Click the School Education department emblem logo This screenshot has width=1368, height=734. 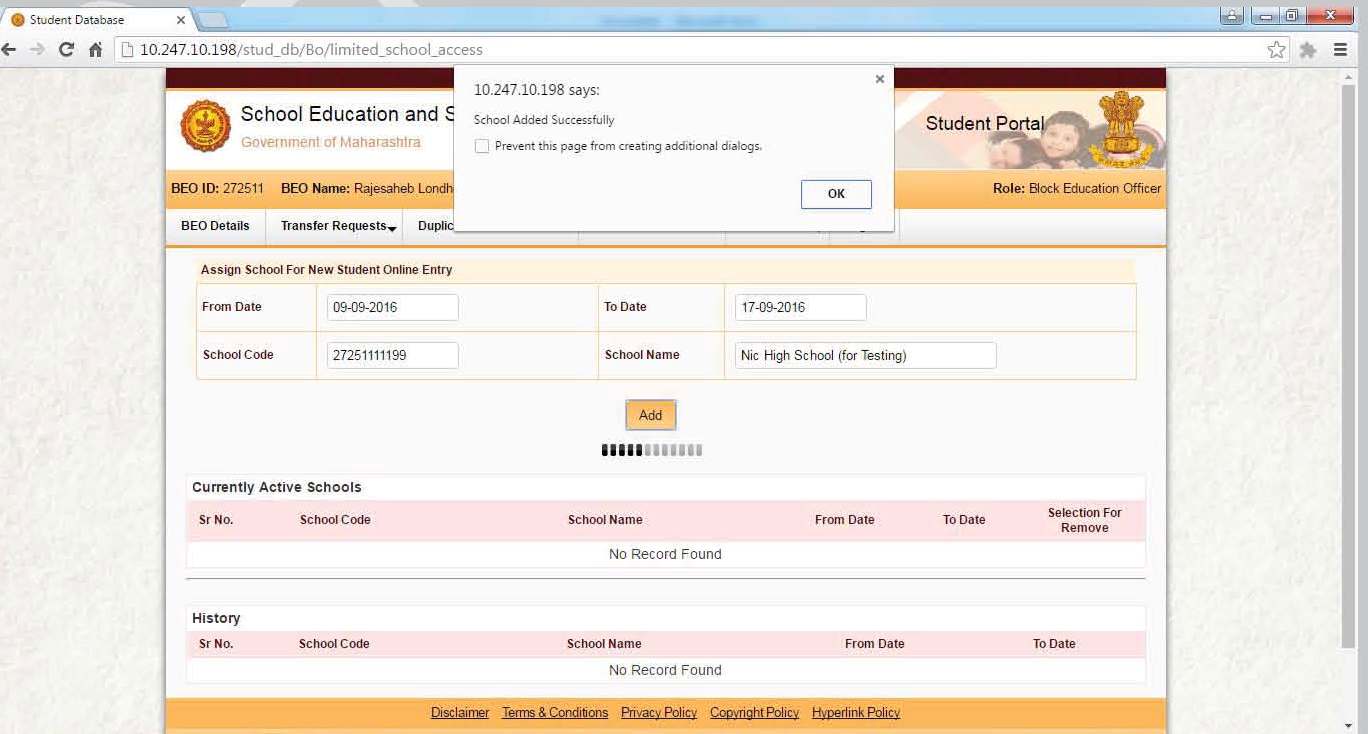(x=204, y=127)
